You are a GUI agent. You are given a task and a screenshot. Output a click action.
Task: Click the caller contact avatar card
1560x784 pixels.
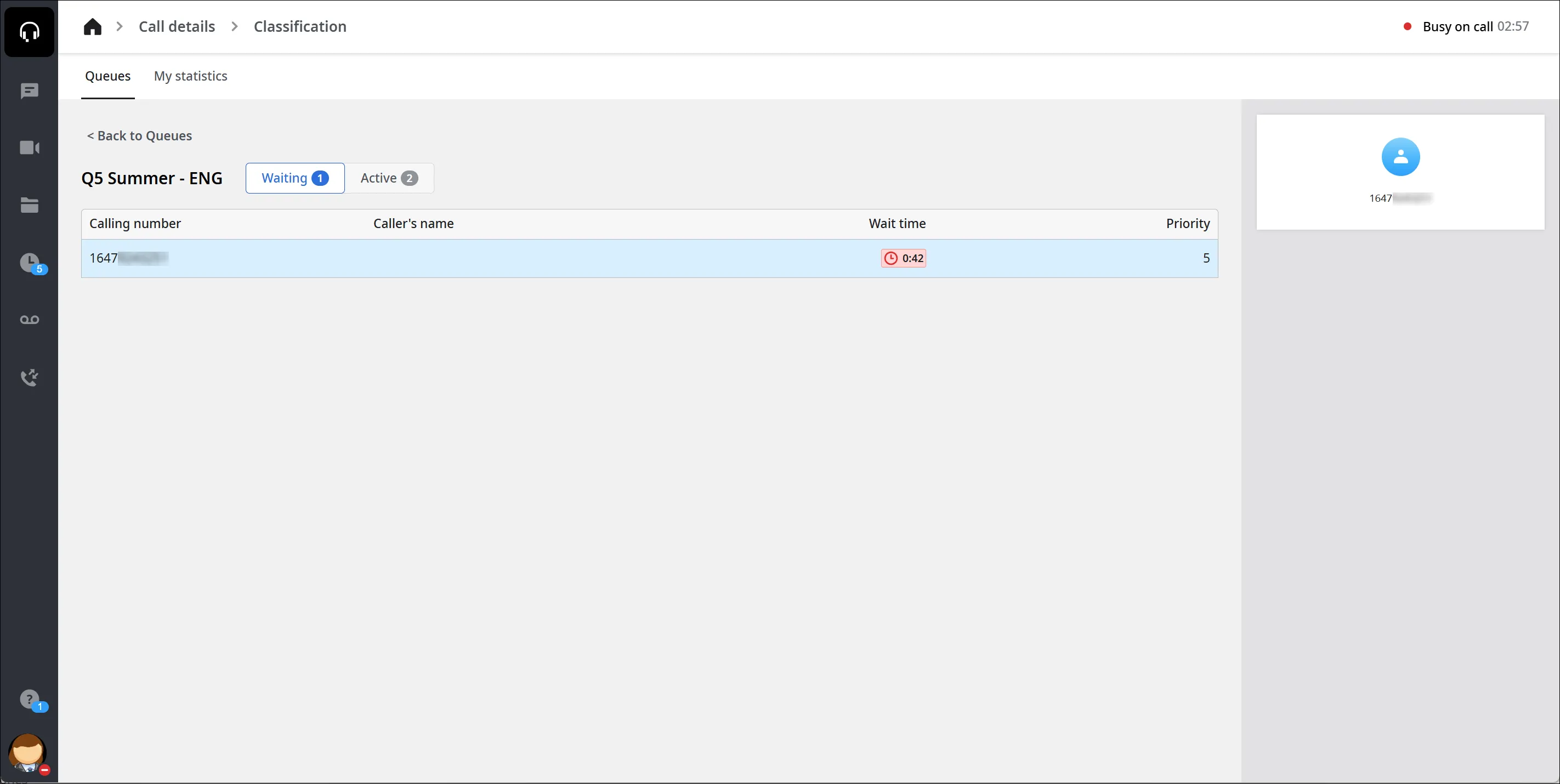1400,172
